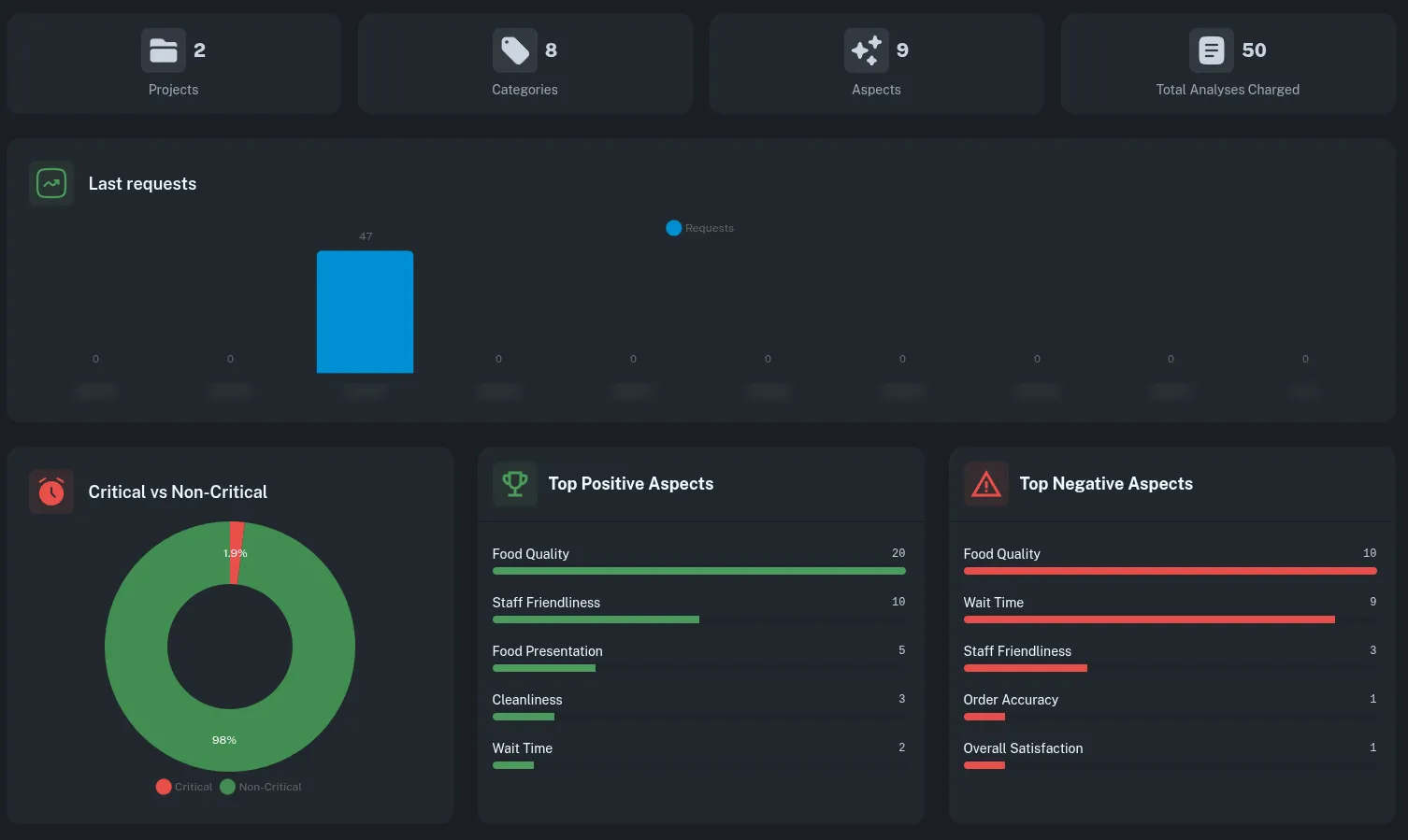Toggle the Non-Critical legend entry

[x=261, y=787]
